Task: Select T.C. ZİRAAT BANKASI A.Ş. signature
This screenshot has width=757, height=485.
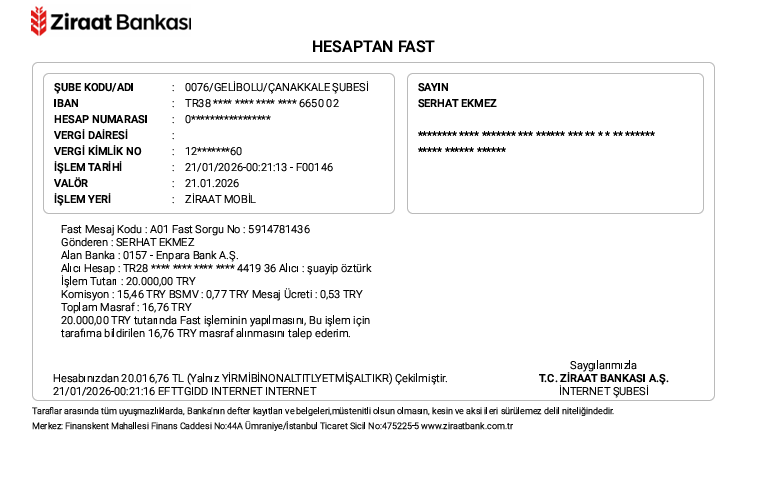Action: point(603,378)
